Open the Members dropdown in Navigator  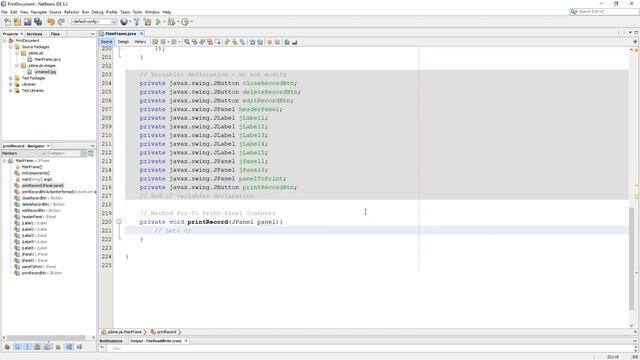pos(24,153)
